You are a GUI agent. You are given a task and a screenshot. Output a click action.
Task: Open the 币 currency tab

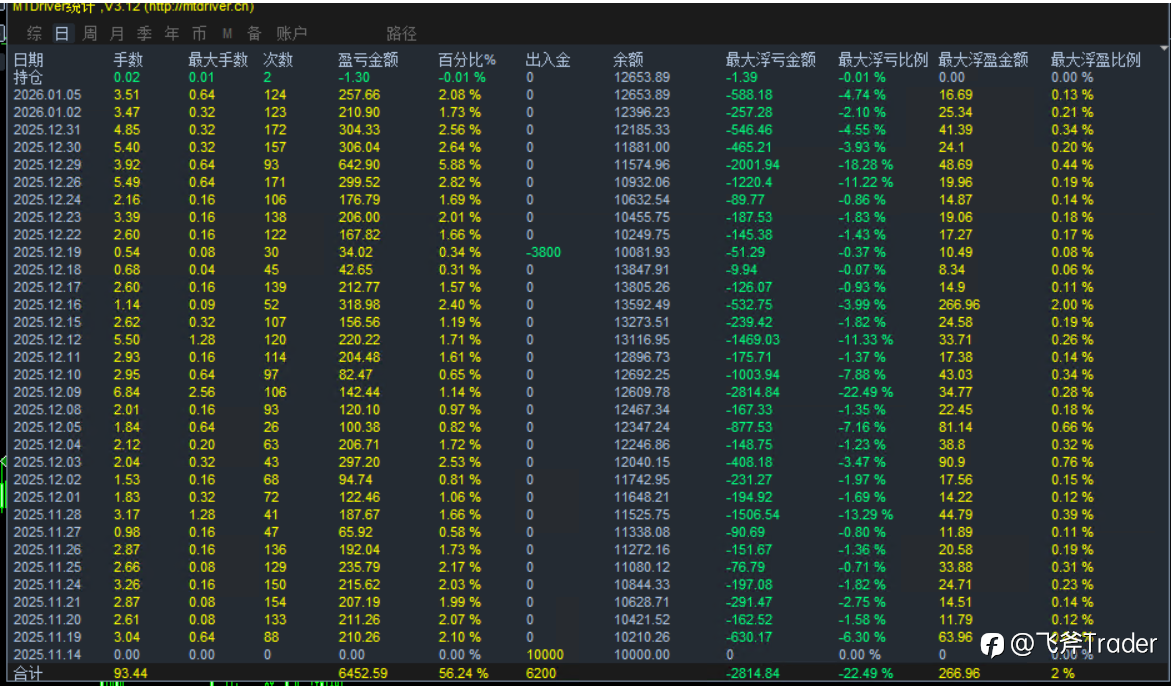click(x=199, y=33)
